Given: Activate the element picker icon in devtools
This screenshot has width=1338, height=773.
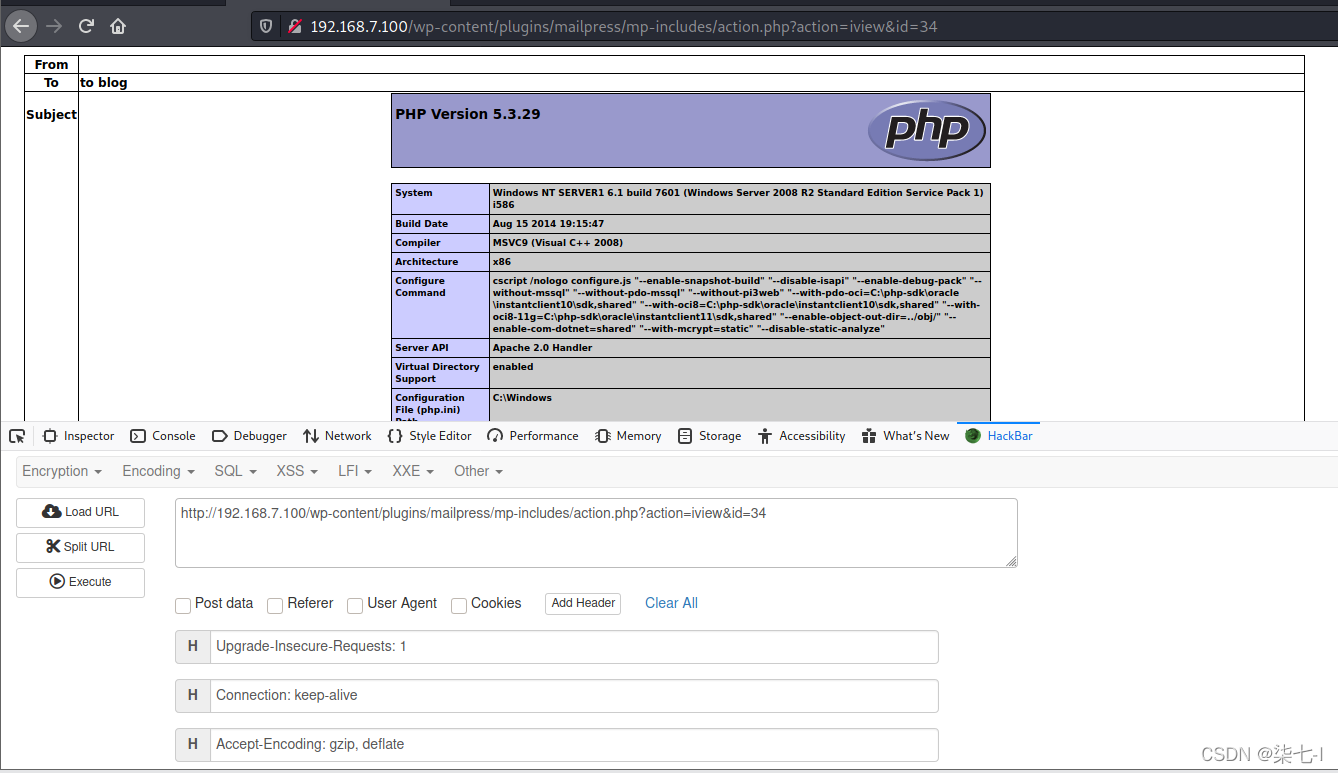Looking at the screenshot, I should pyautogui.click(x=17, y=436).
